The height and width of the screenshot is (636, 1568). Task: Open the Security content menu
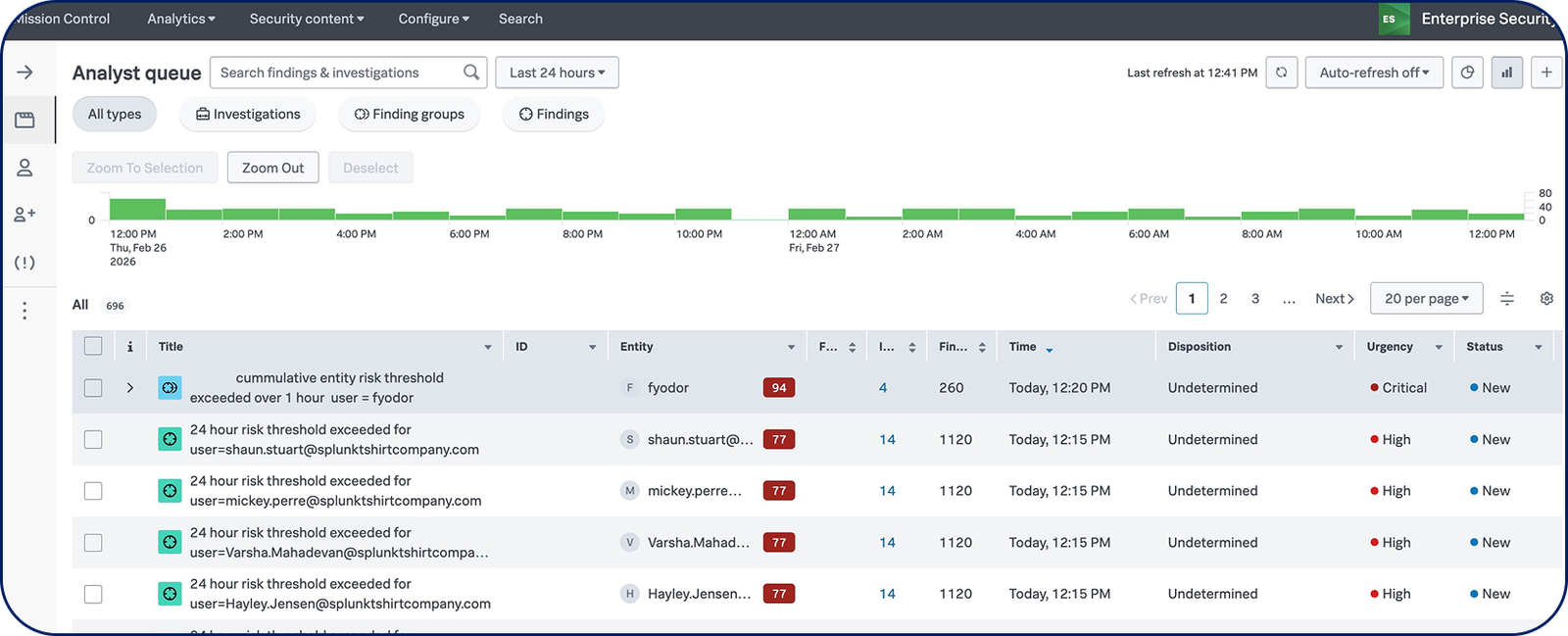(x=306, y=19)
